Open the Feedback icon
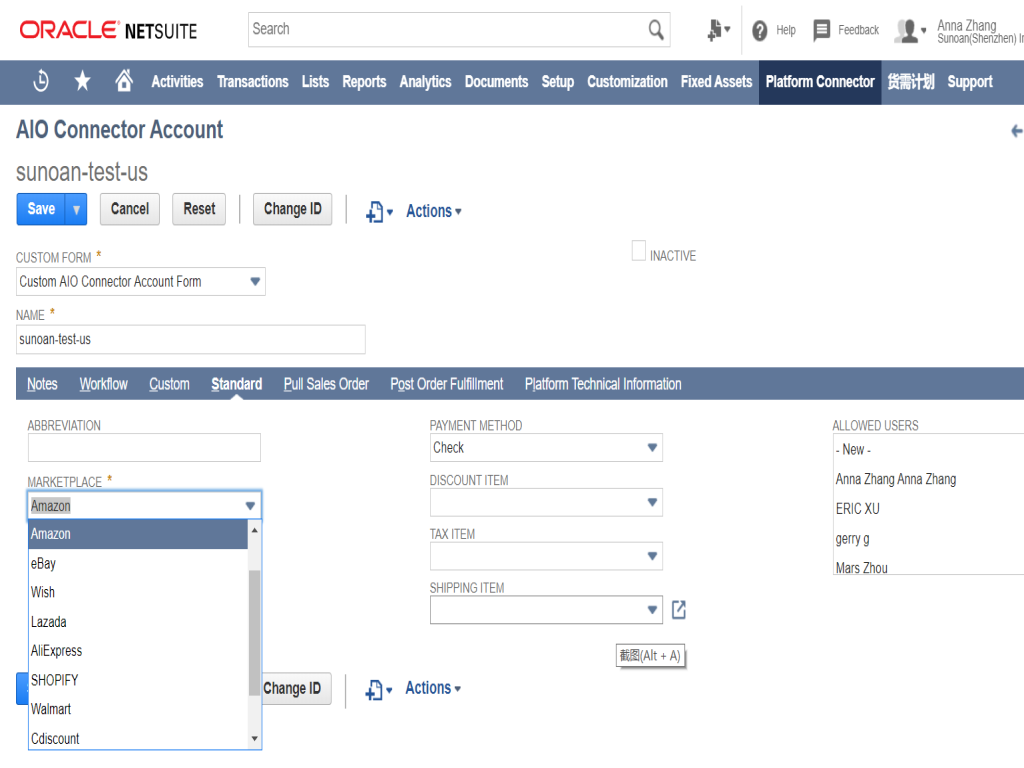The width and height of the screenshot is (1024, 768). [822, 30]
